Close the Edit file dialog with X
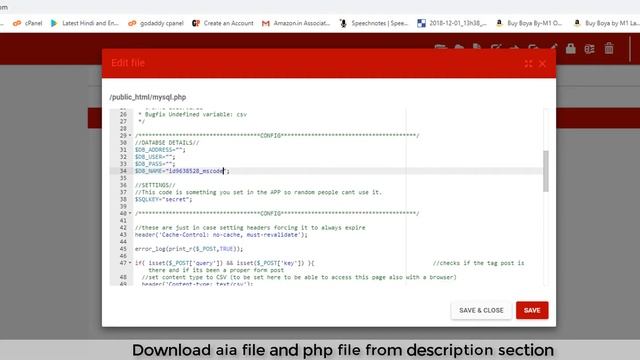 [542, 64]
